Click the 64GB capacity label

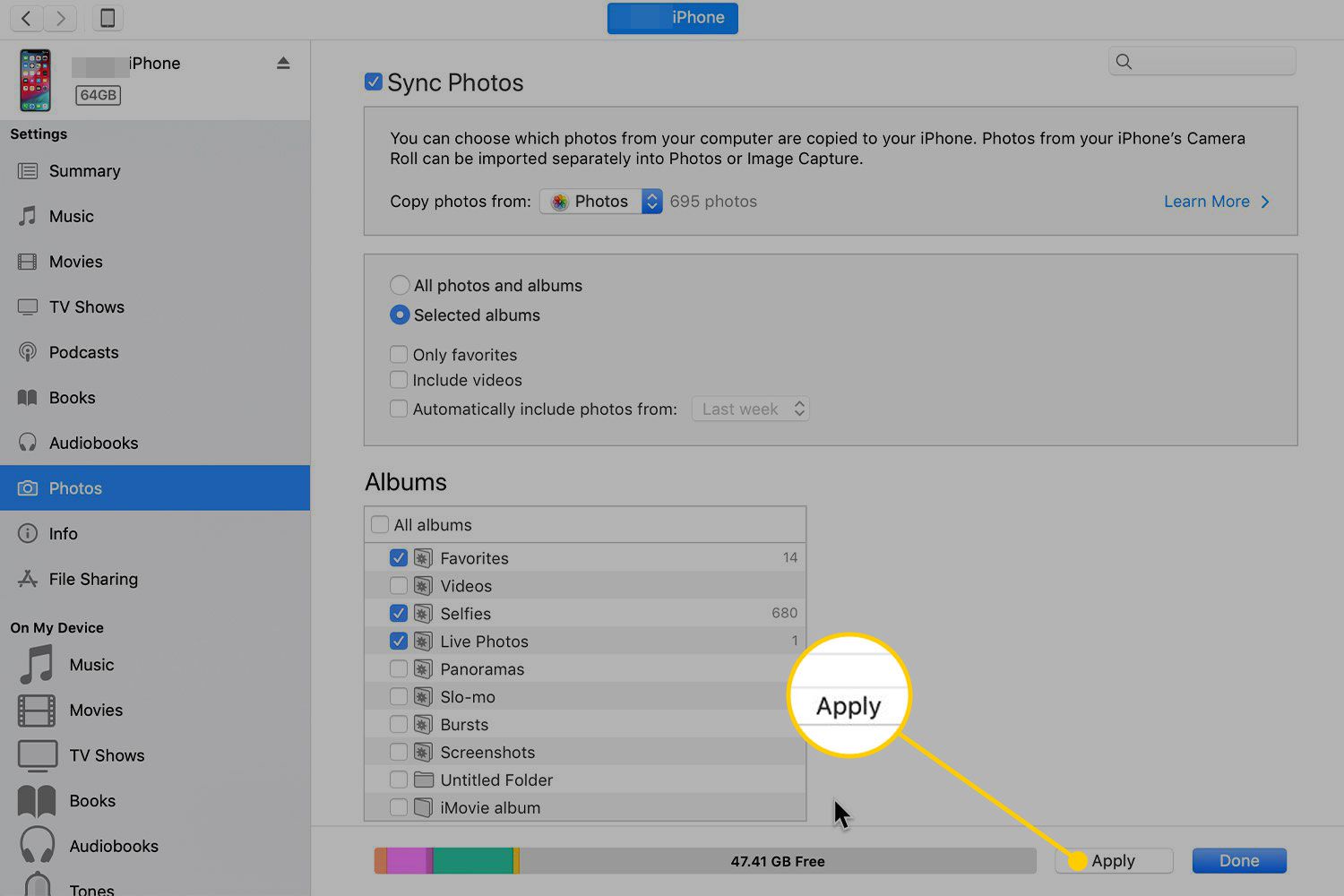98,95
